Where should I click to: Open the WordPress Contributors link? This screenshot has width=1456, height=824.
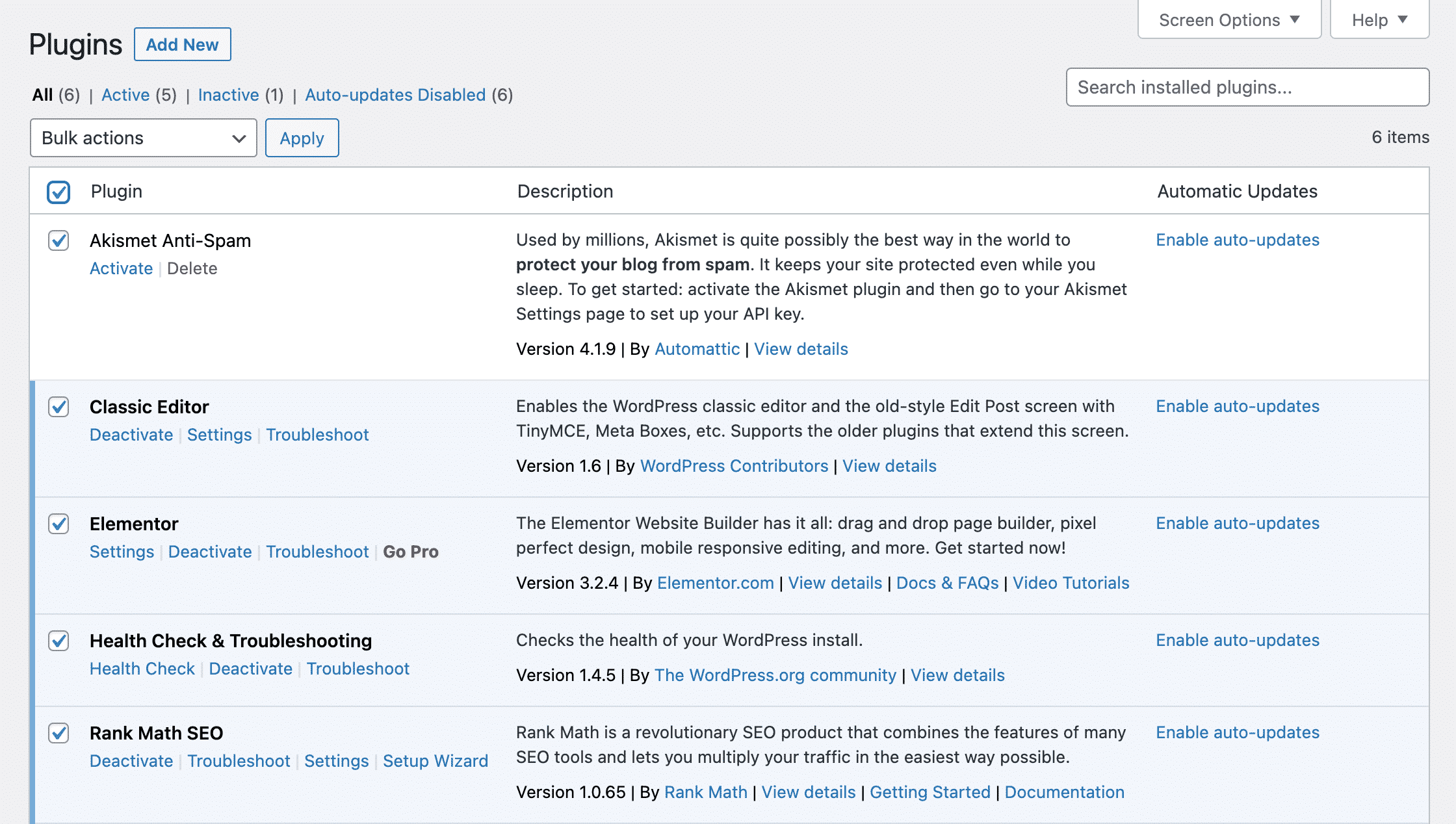[734, 466]
